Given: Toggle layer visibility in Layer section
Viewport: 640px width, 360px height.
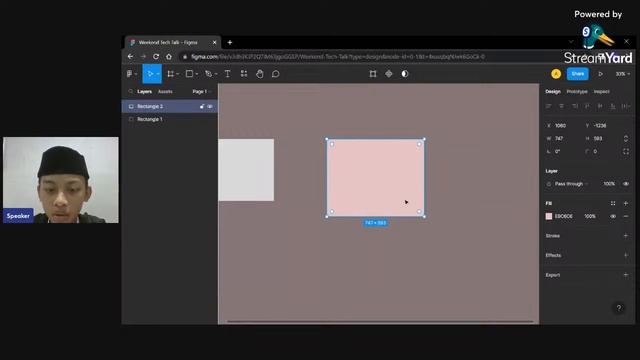Looking at the screenshot, I should (x=626, y=184).
